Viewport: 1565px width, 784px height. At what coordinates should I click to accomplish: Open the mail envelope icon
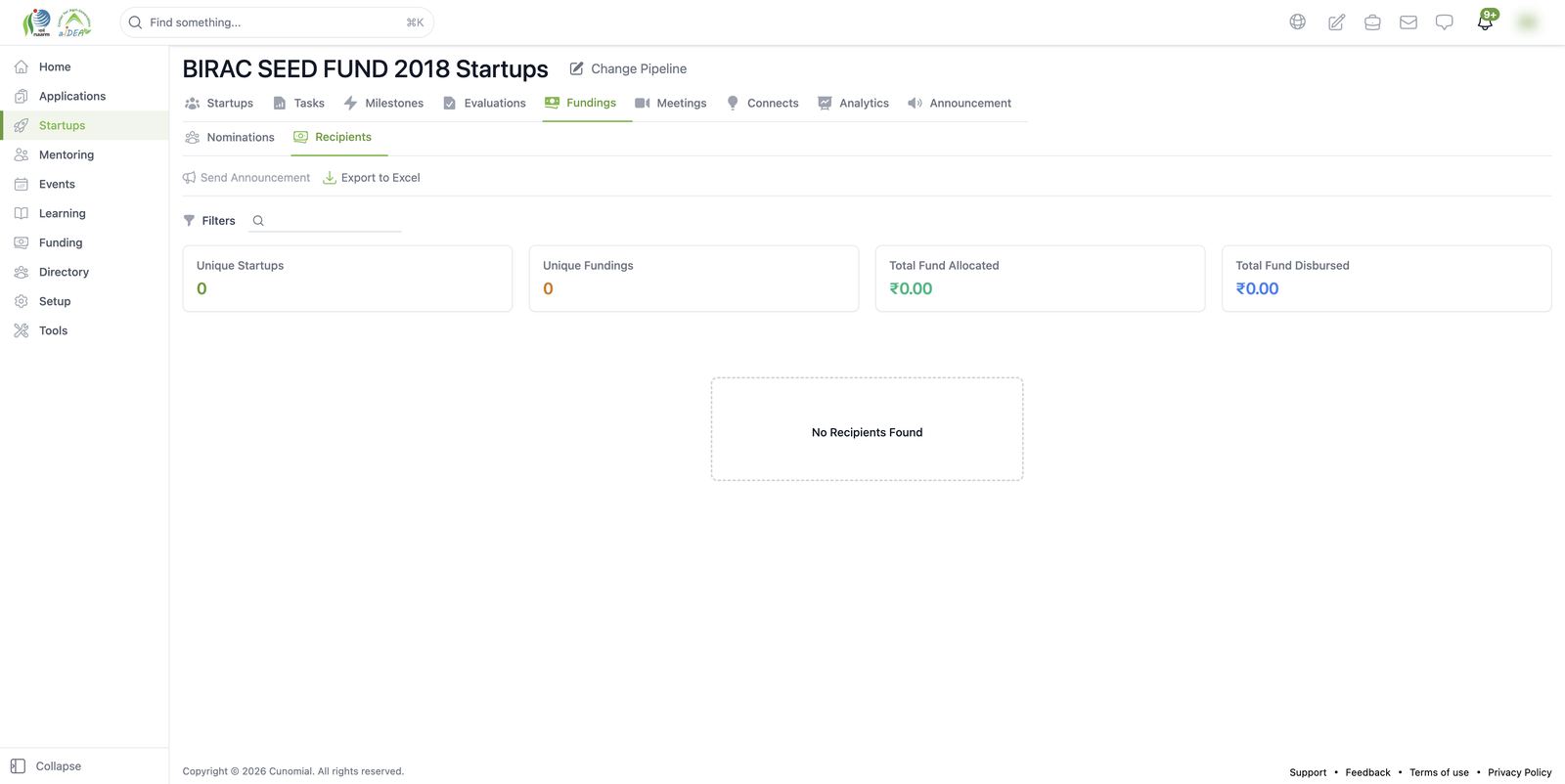1408,22
